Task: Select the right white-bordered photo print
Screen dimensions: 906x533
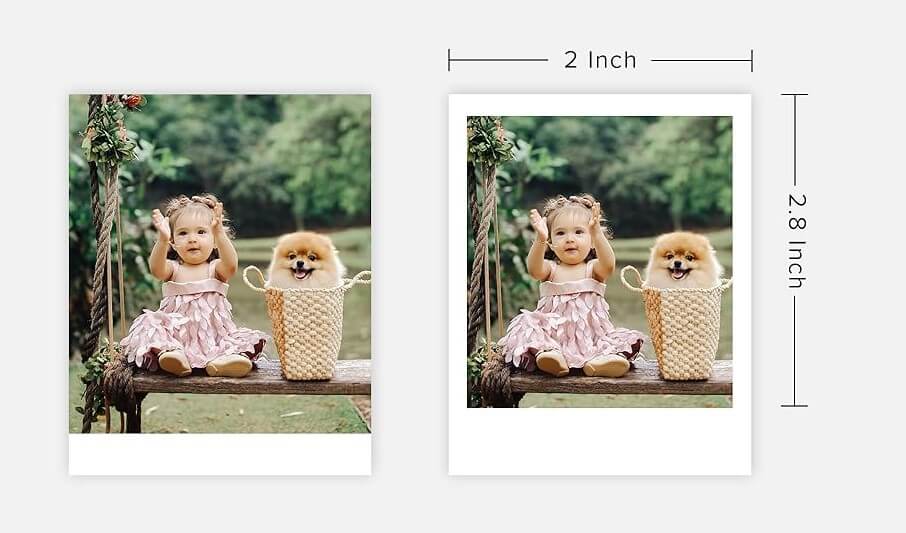Action: point(600,284)
